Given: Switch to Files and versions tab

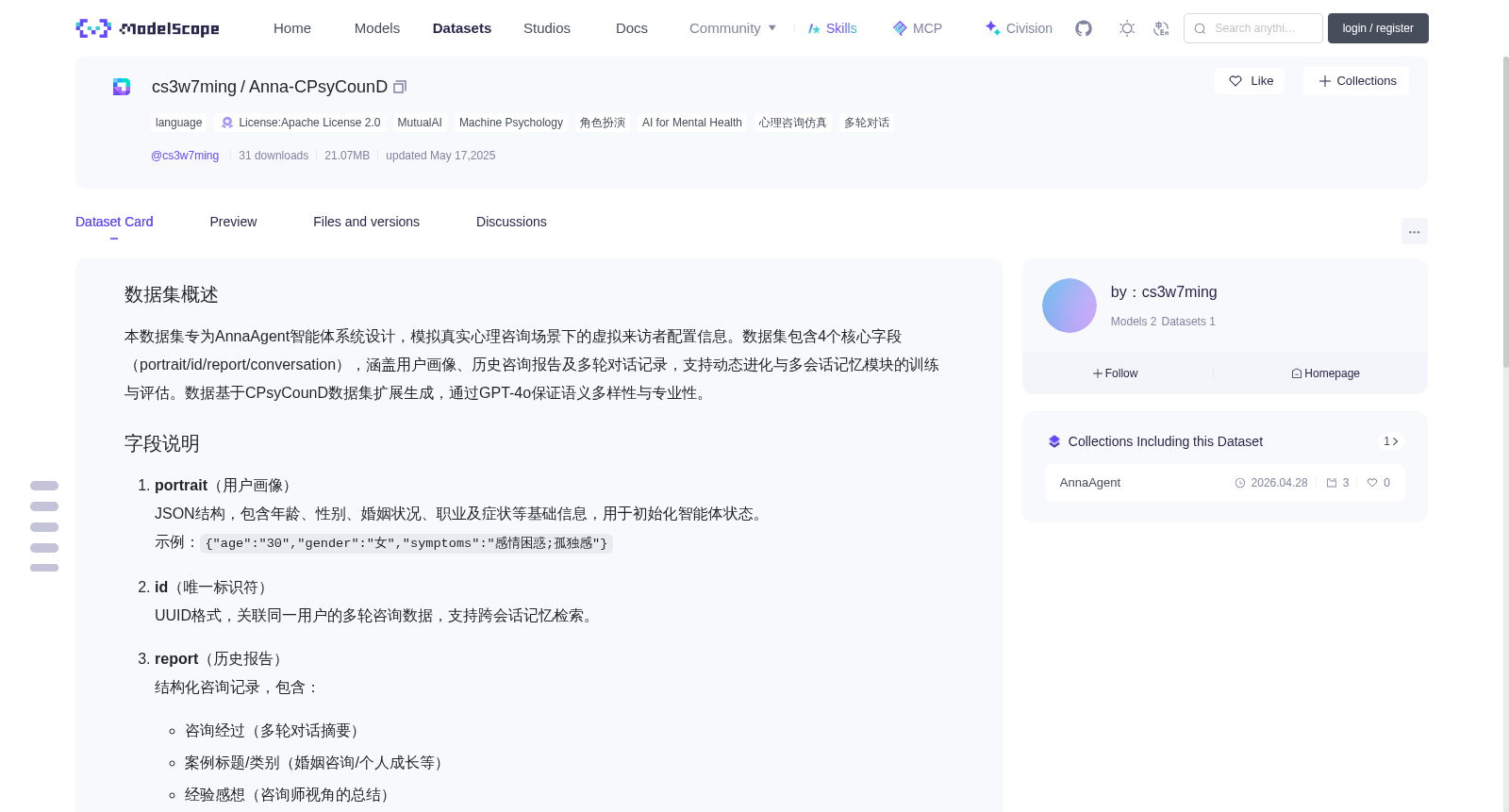Looking at the screenshot, I should pyautogui.click(x=366, y=222).
